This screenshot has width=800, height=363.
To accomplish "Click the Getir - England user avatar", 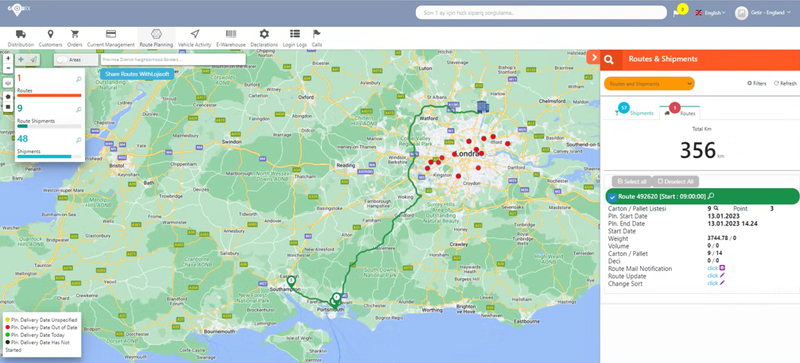I will coord(741,13).
